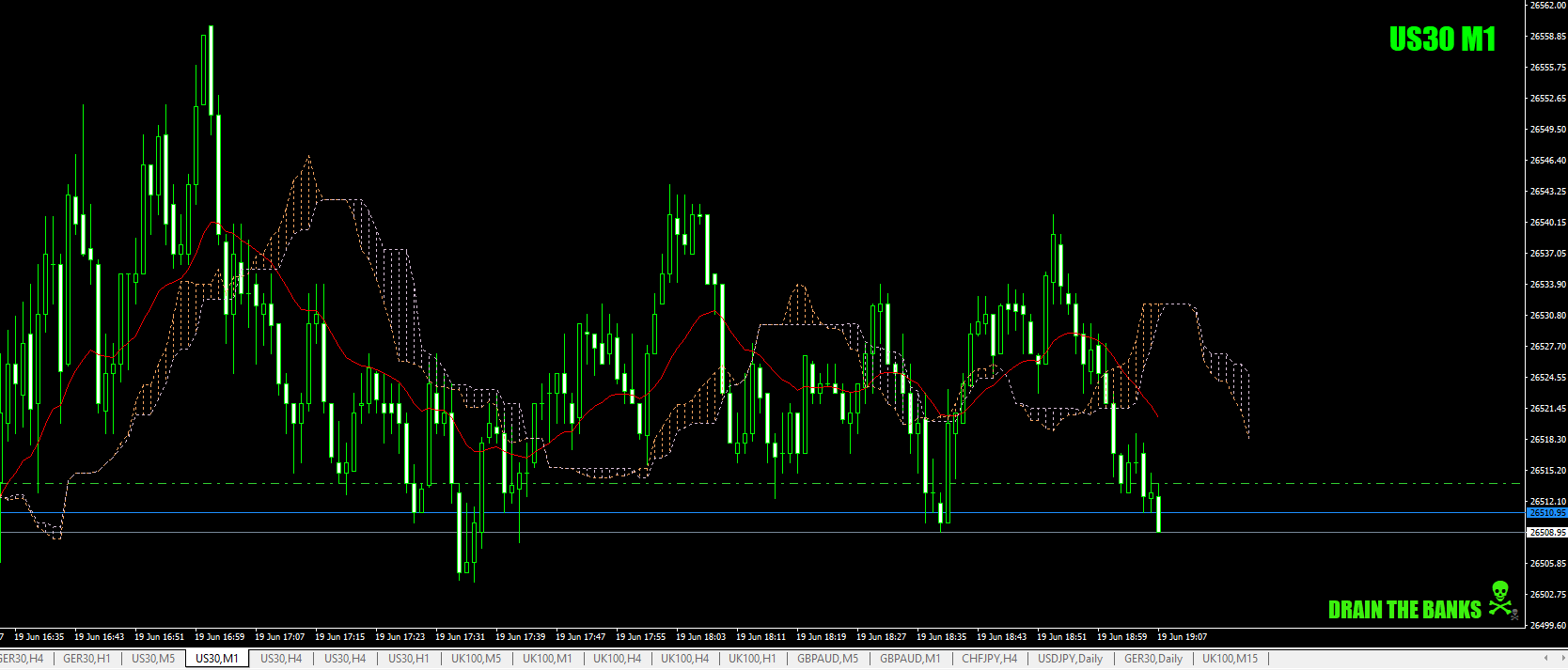Image resolution: width=1568 pixels, height=670 pixels.
Task: Click the blue current price label 26510.95
Action: coord(1547,513)
